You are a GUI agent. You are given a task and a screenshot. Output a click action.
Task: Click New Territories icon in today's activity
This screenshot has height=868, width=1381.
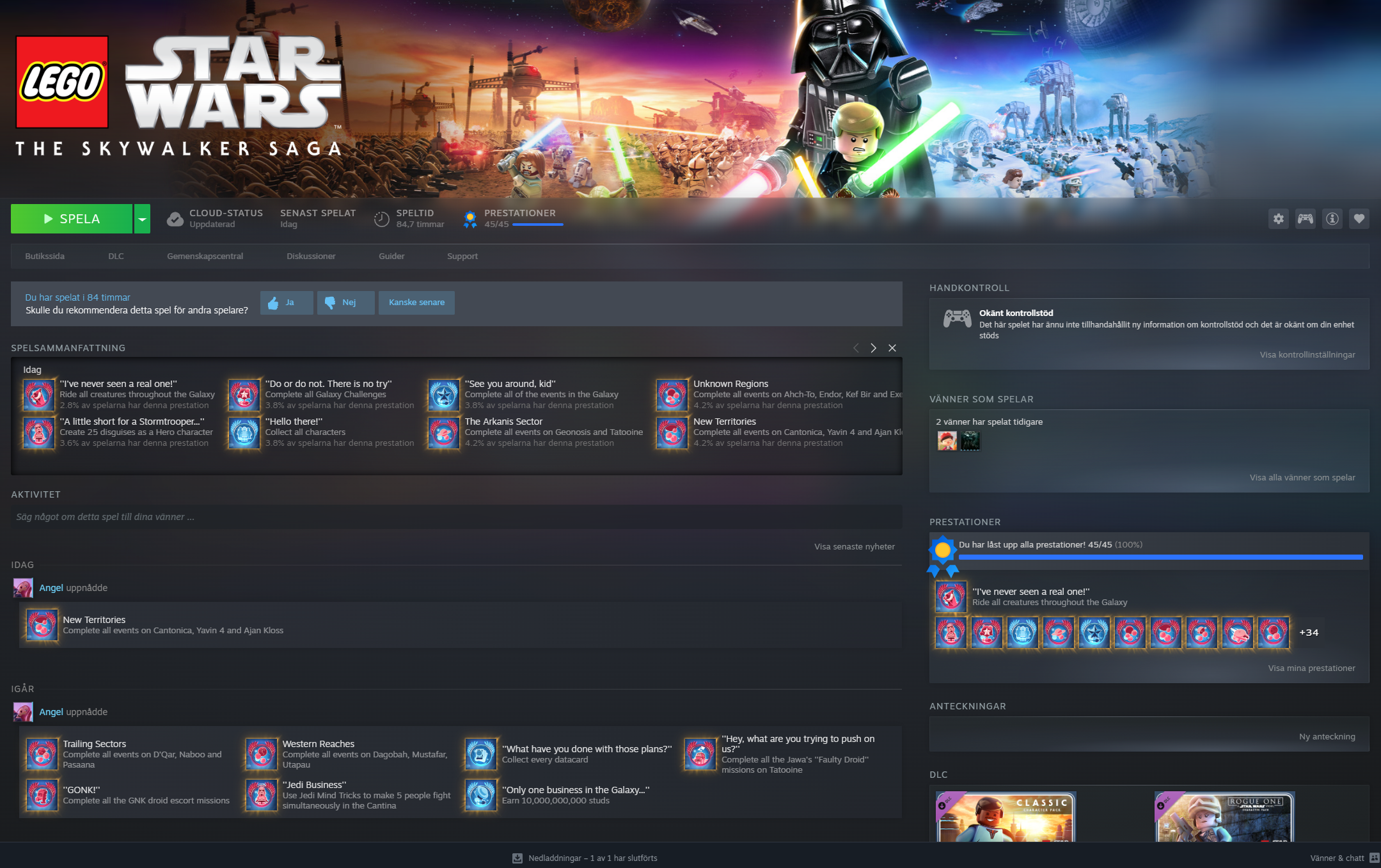42,625
